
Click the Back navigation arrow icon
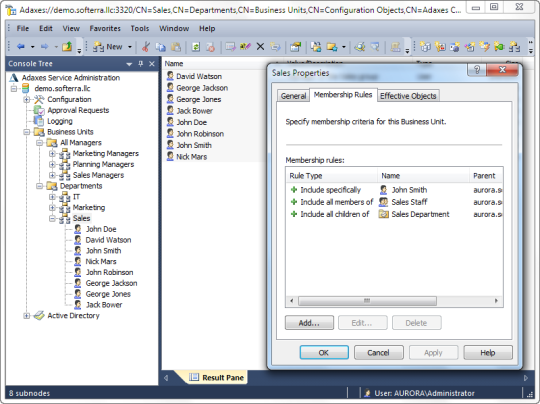click(21, 46)
